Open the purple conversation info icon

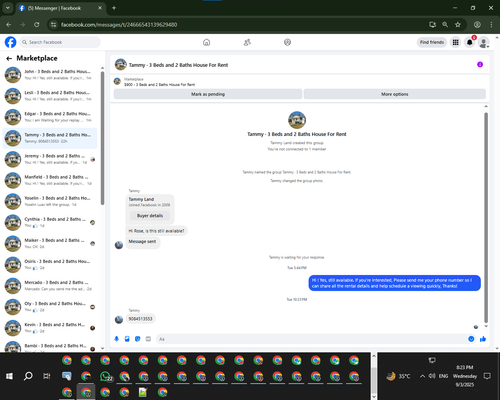tap(480, 64)
